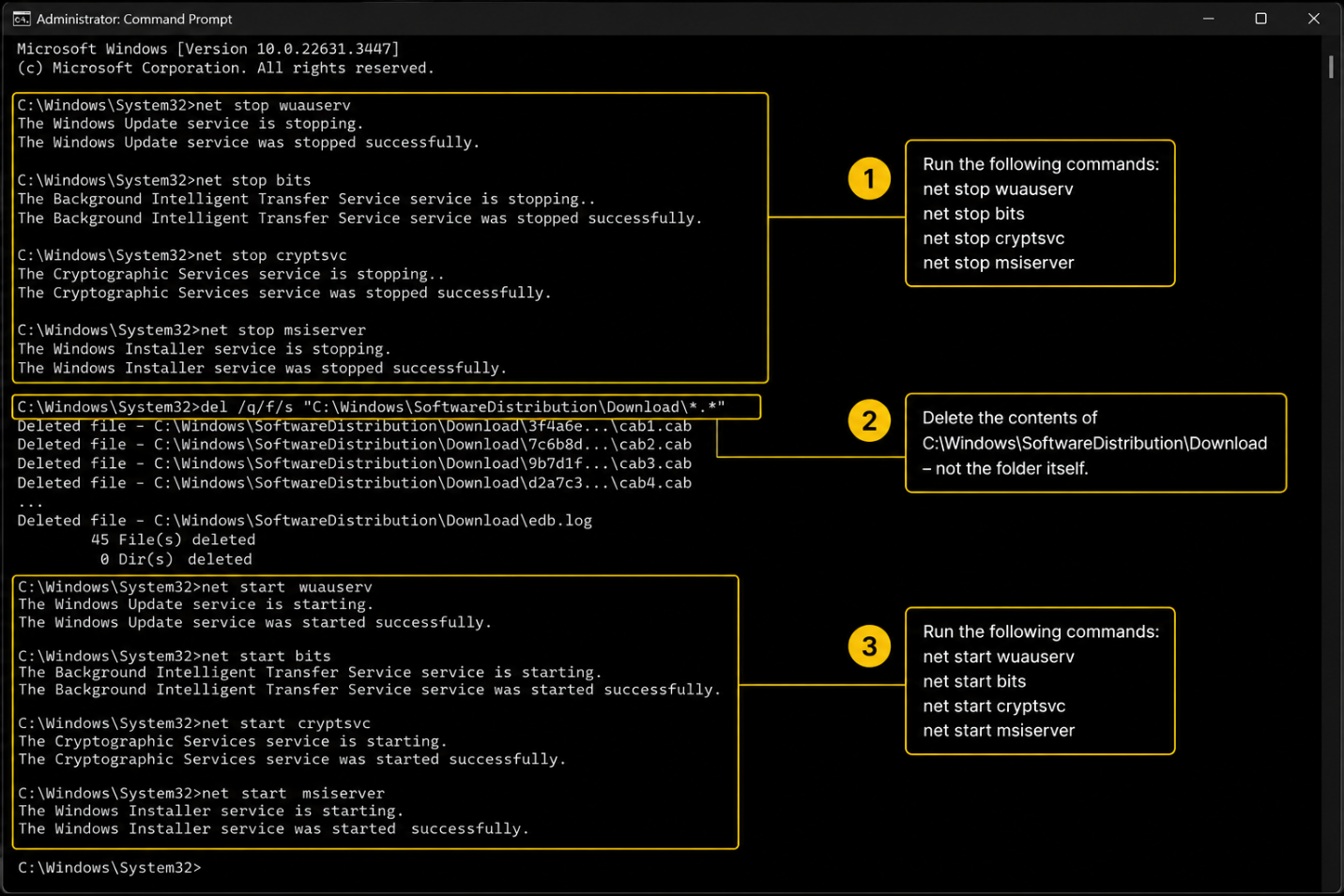Click the 'Microsoft Windows [Version 10.0.22631.3447]' line
The image size is (1344, 896).
pos(208,49)
